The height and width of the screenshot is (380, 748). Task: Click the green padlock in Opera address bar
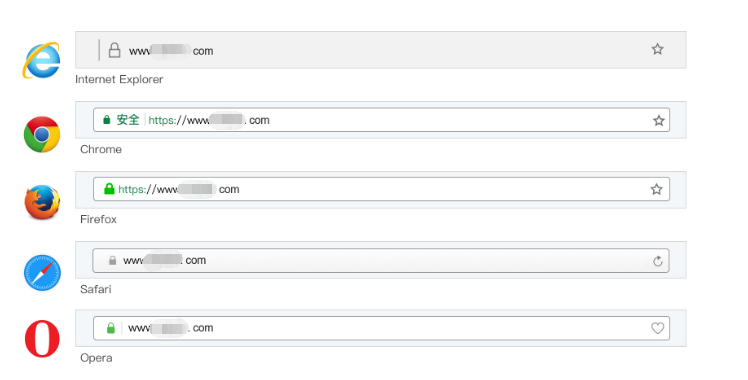click(111, 328)
